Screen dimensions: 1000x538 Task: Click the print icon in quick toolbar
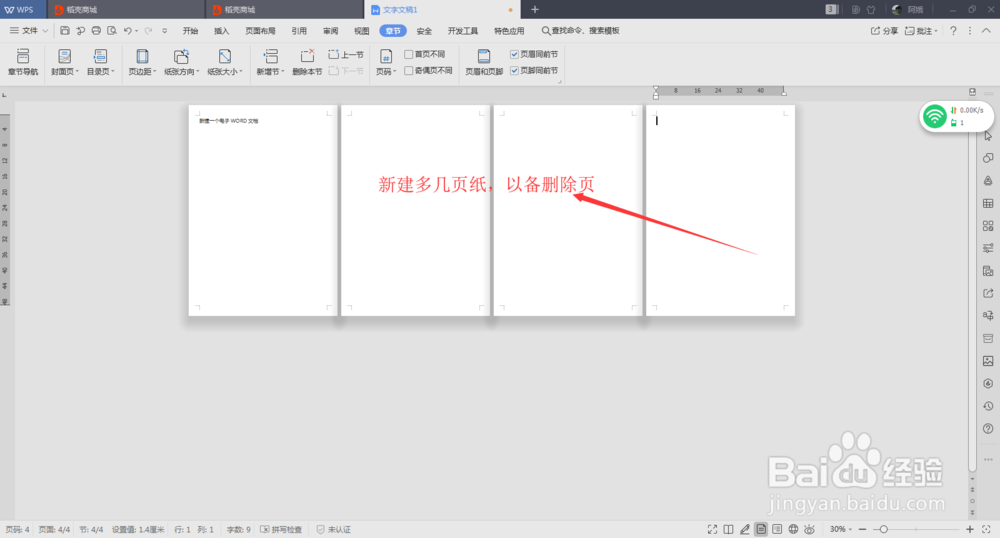[x=96, y=31]
